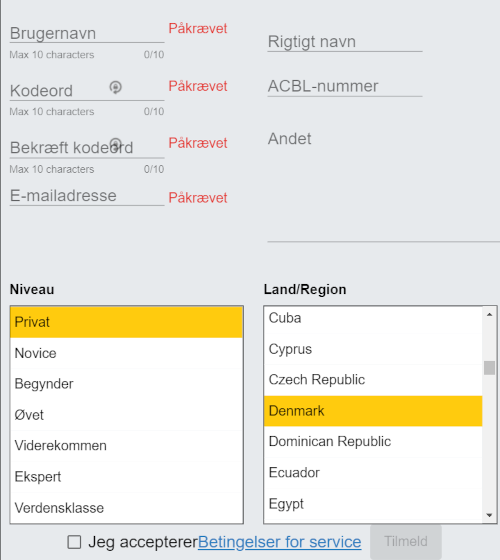Click the country list scroll up arrow
The width and height of the screenshot is (500, 560).
pos(489,315)
